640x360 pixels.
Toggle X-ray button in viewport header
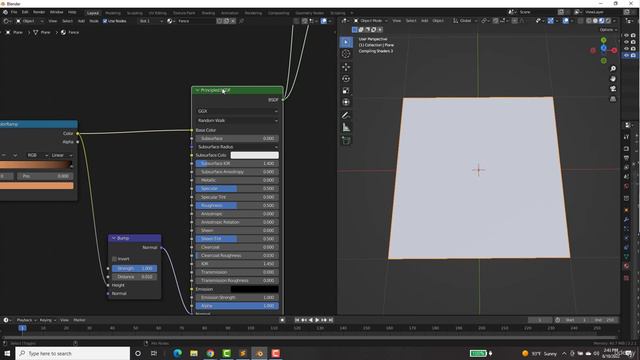581,21
